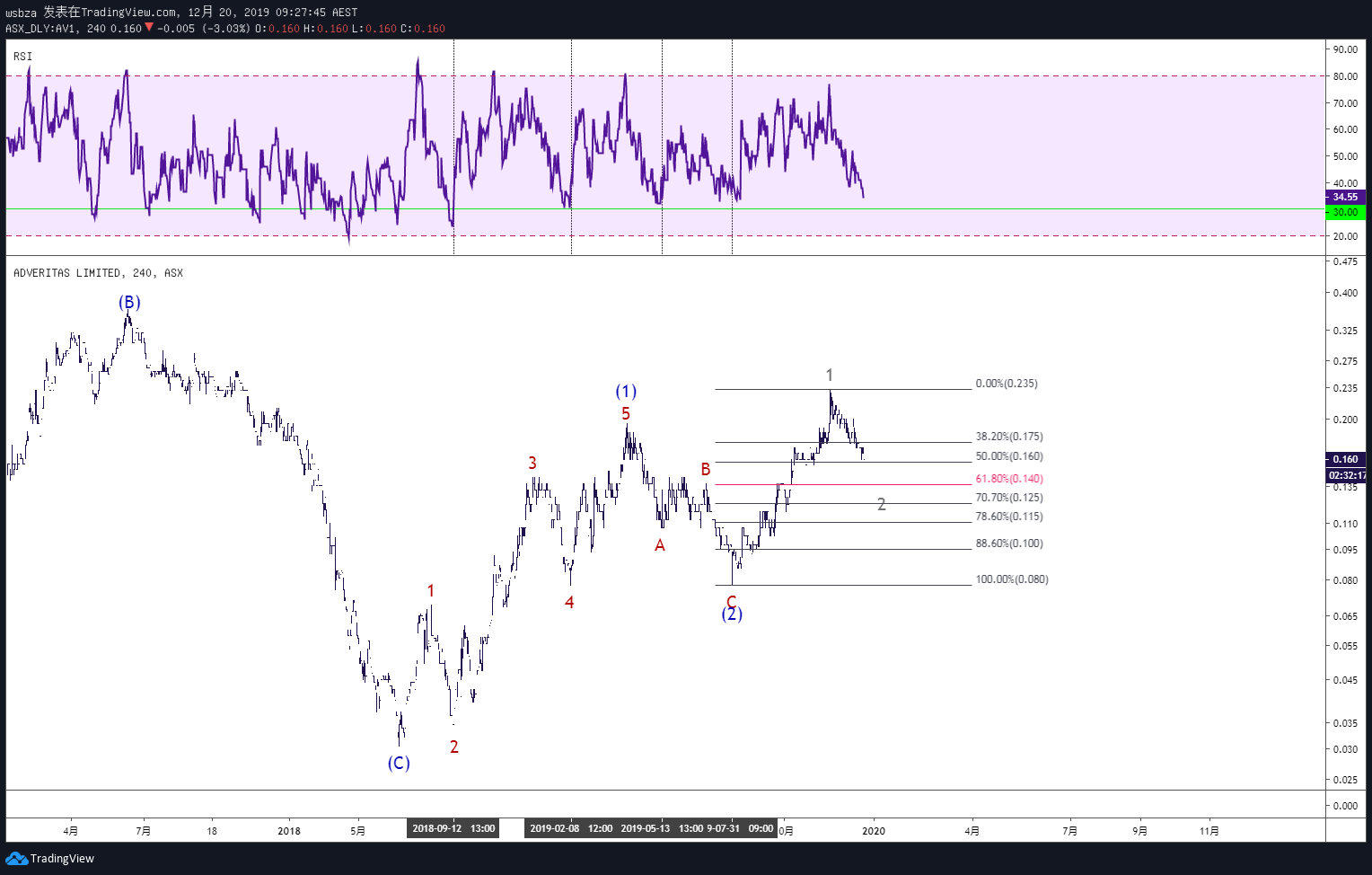Click the blue (1) wave label
Screen dimensions: 1372x875
(626, 392)
